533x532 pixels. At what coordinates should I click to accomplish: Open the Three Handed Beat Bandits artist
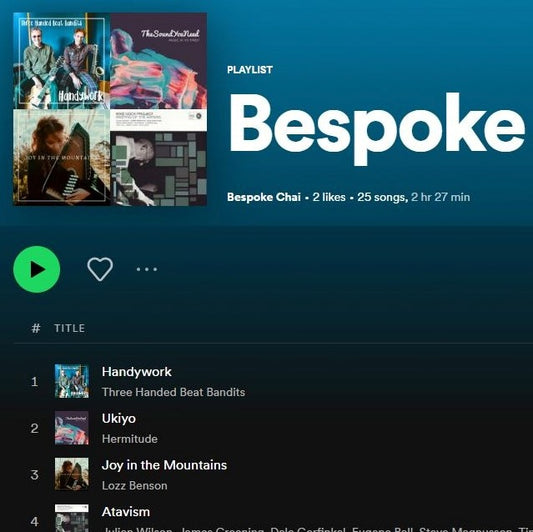[173, 392]
